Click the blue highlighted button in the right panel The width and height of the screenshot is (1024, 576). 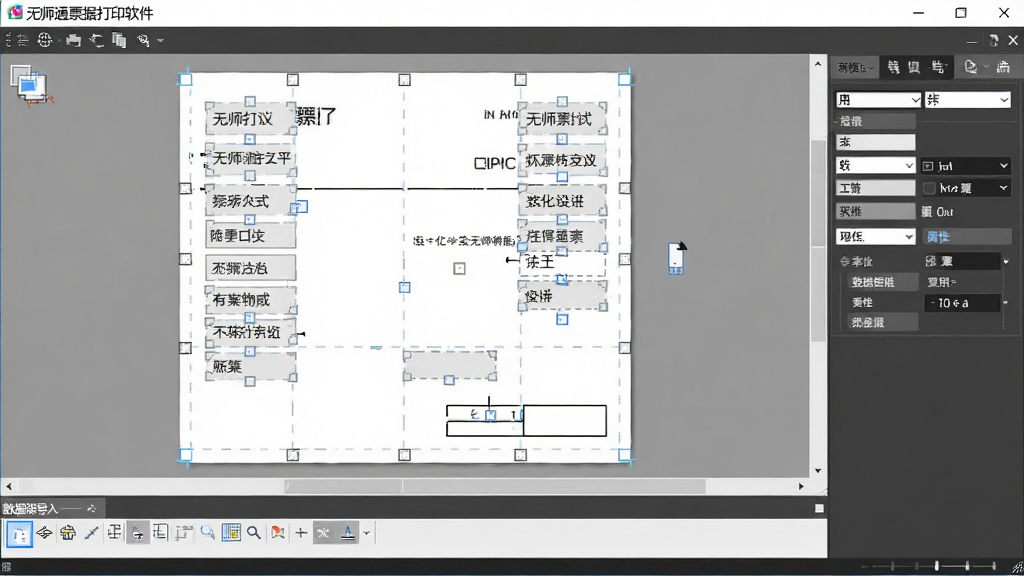click(x=967, y=236)
